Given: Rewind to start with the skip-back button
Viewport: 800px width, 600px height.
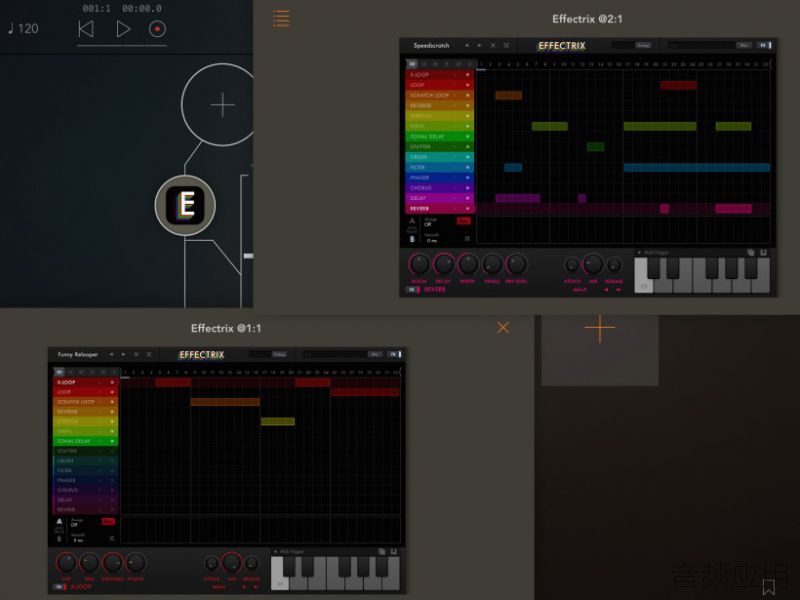Looking at the screenshot, I should pos(86,29).
